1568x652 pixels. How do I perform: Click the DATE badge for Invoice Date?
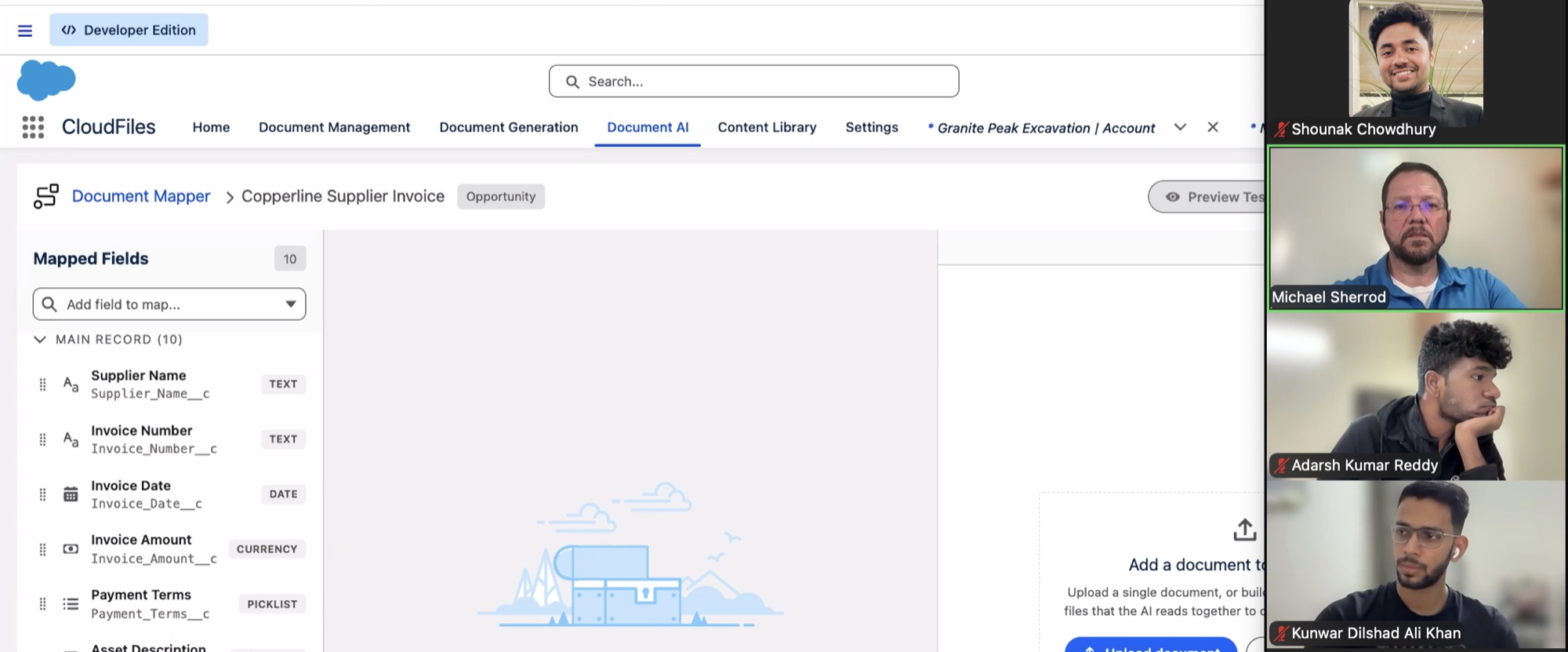click(283, 494)
